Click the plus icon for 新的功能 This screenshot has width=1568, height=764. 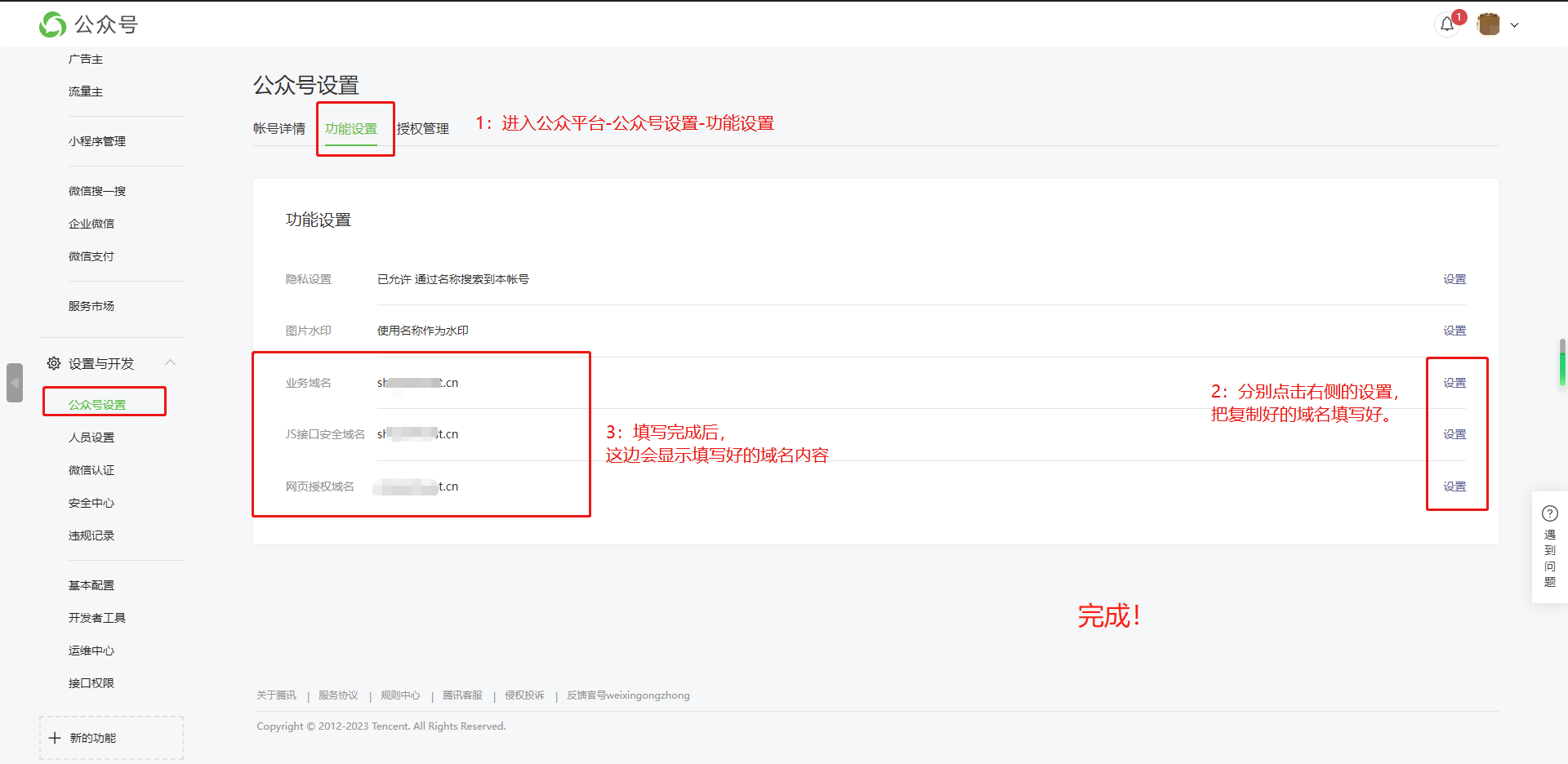pyautogui.click(x=55, y=738)
